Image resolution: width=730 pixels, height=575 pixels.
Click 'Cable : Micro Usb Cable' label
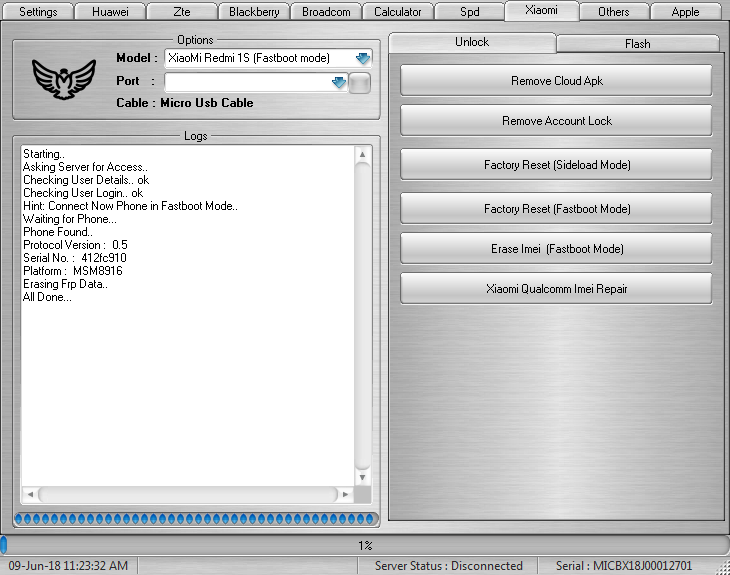[185, 103]
